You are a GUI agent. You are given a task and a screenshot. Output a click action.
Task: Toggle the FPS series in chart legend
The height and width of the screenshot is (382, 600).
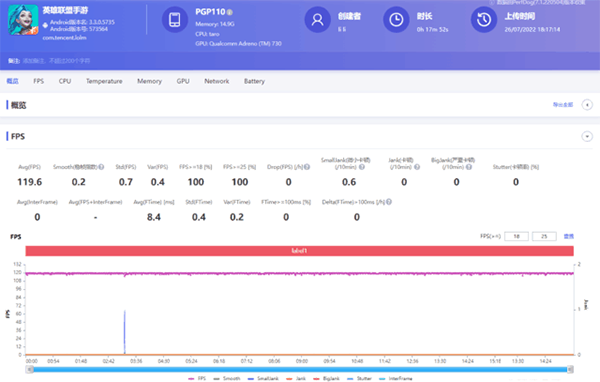(197, 378)
